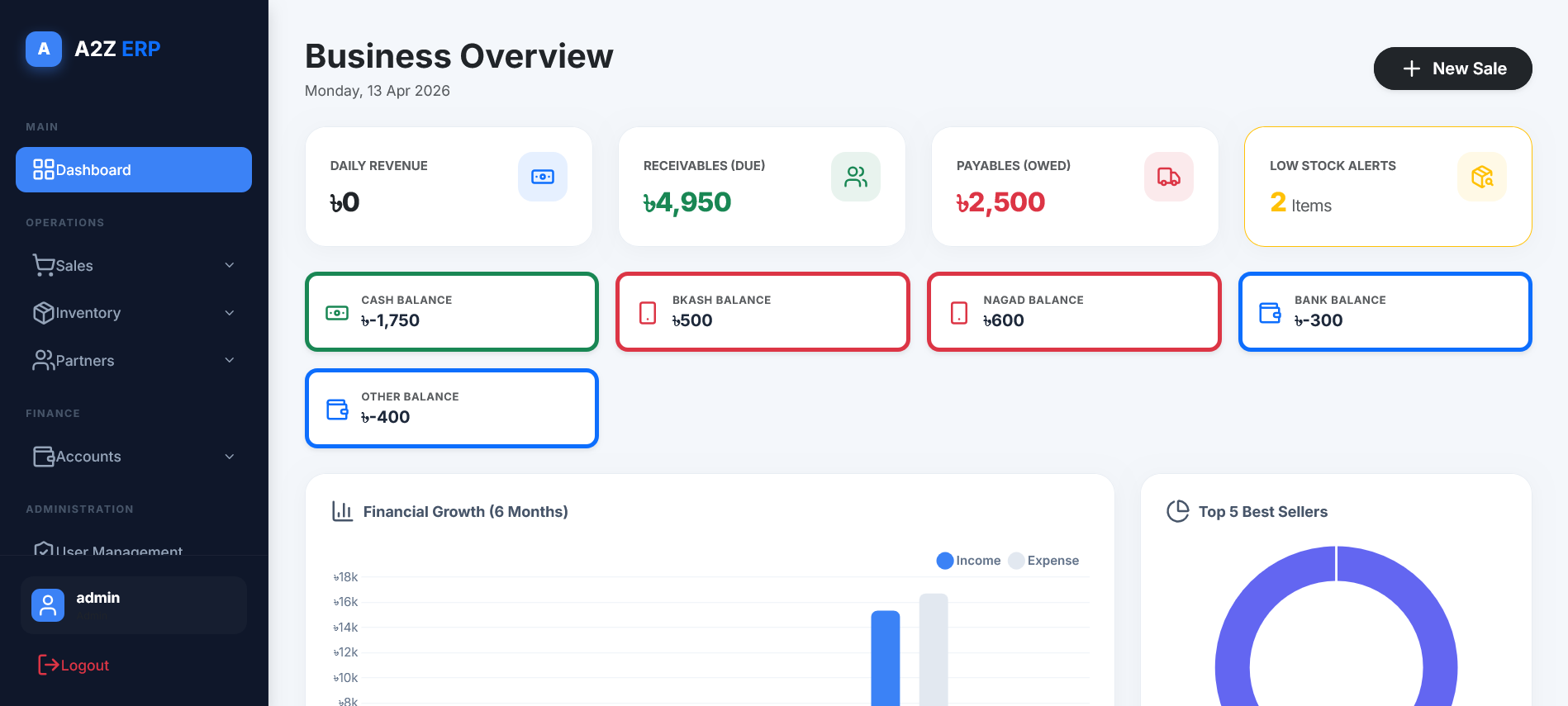Open the Inventory menu item
Viewport: 1568px width, 706px height.
(134, 313)
